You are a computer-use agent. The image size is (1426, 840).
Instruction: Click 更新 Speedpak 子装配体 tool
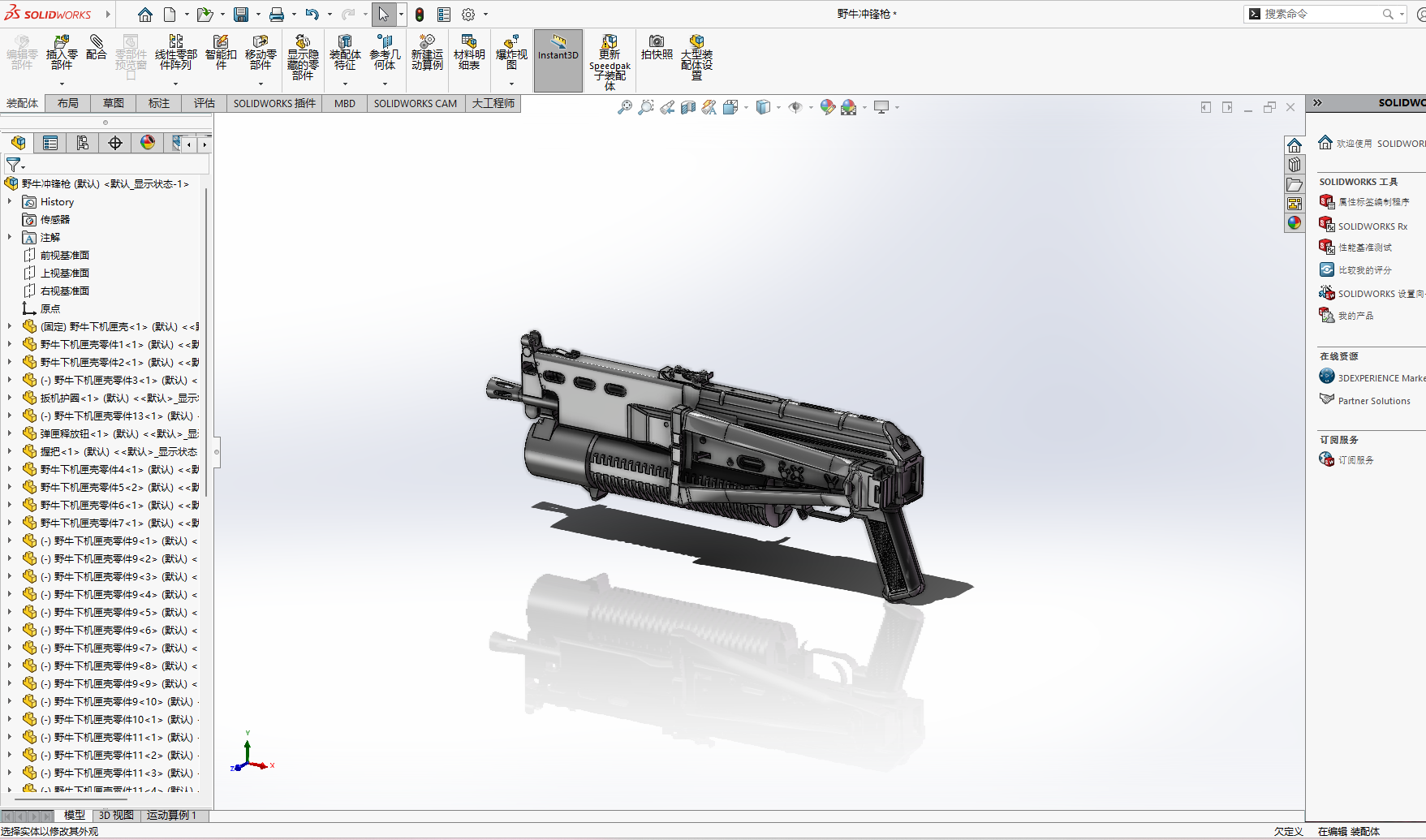[610, 62]
